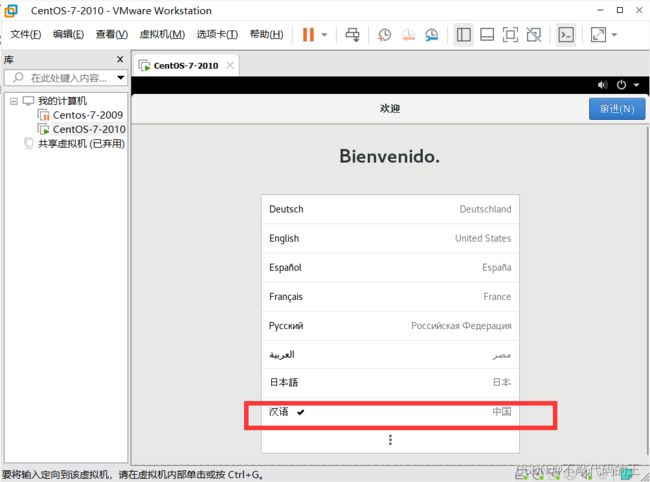The height and width of the screenshot is (482, 650).
Task: Choose Español as the language
Action: [x=390, y=267]
